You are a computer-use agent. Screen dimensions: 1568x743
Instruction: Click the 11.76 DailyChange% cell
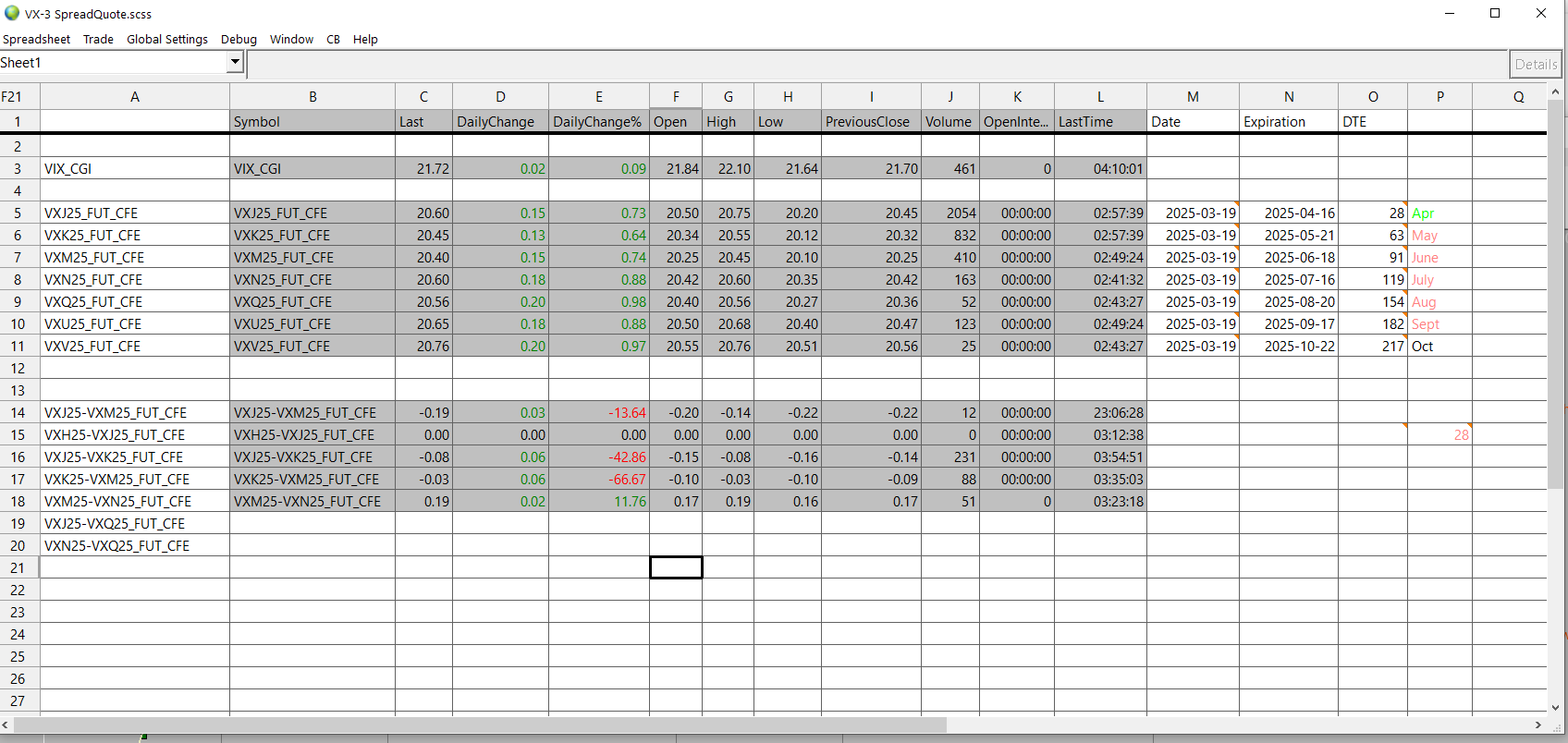click(x=599, y=501)
